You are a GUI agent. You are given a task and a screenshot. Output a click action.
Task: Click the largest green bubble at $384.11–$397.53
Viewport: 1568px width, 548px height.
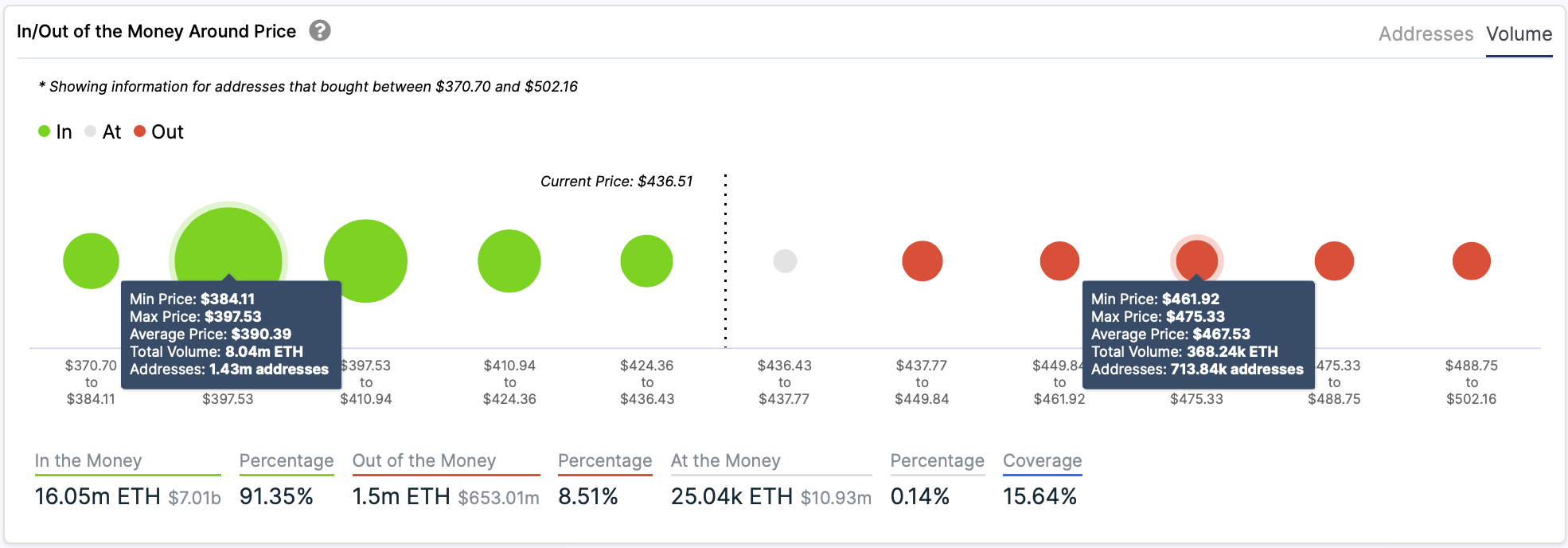tap(228, 247)
